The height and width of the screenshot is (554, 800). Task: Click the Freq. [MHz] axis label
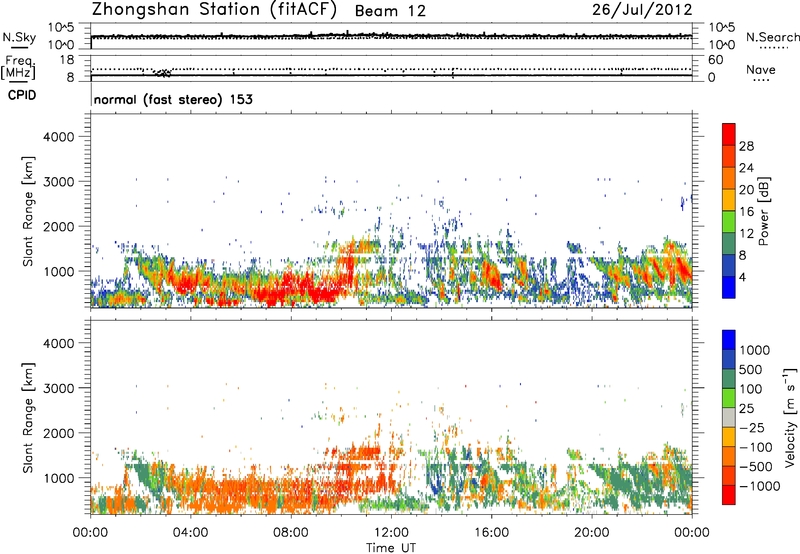tap(18, 67)
